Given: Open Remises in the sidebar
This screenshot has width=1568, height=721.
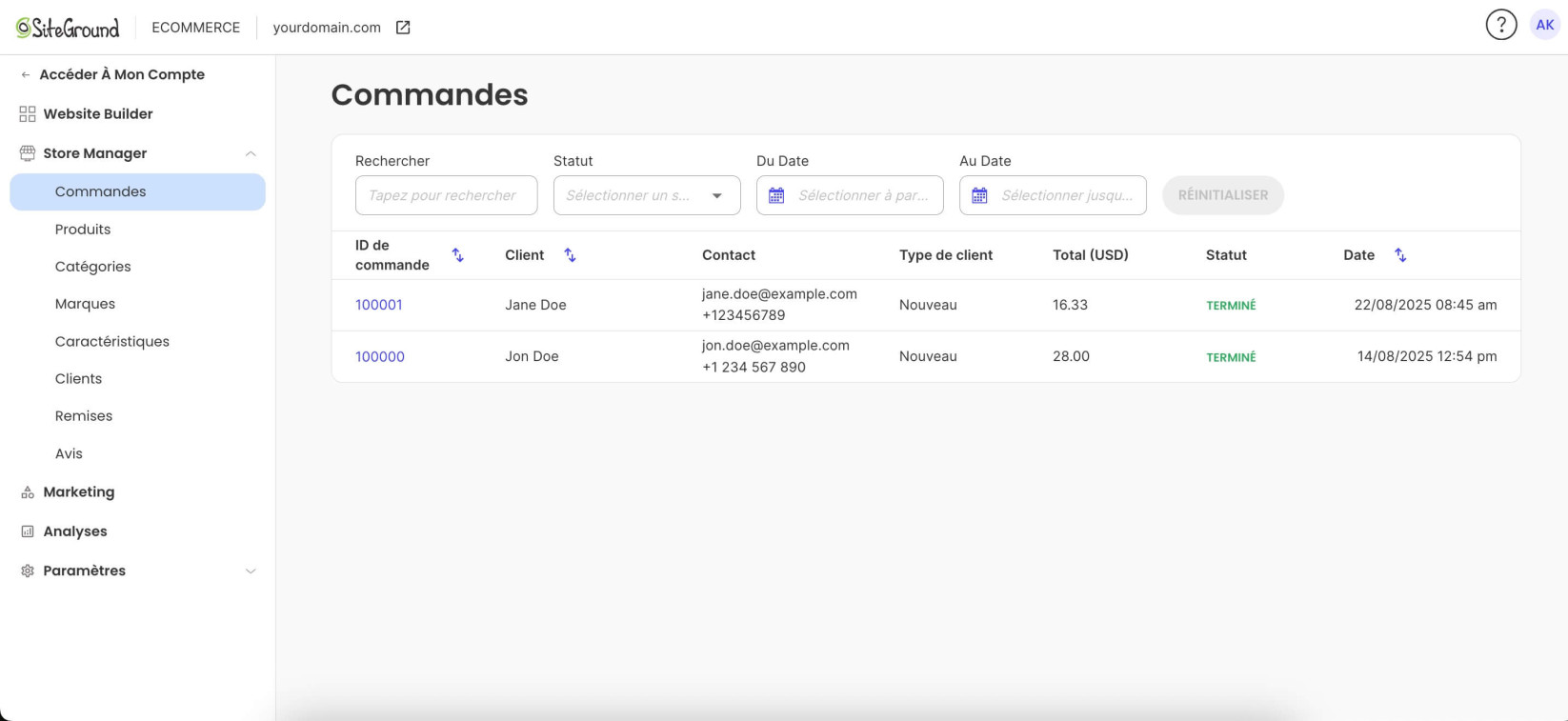Looking at the screenshot, I should pyautogui.click(x=84, y=416).
